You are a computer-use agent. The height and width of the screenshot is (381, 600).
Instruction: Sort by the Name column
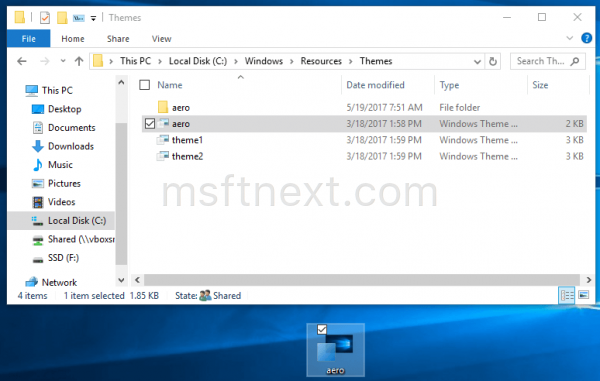tap(170, 85)
